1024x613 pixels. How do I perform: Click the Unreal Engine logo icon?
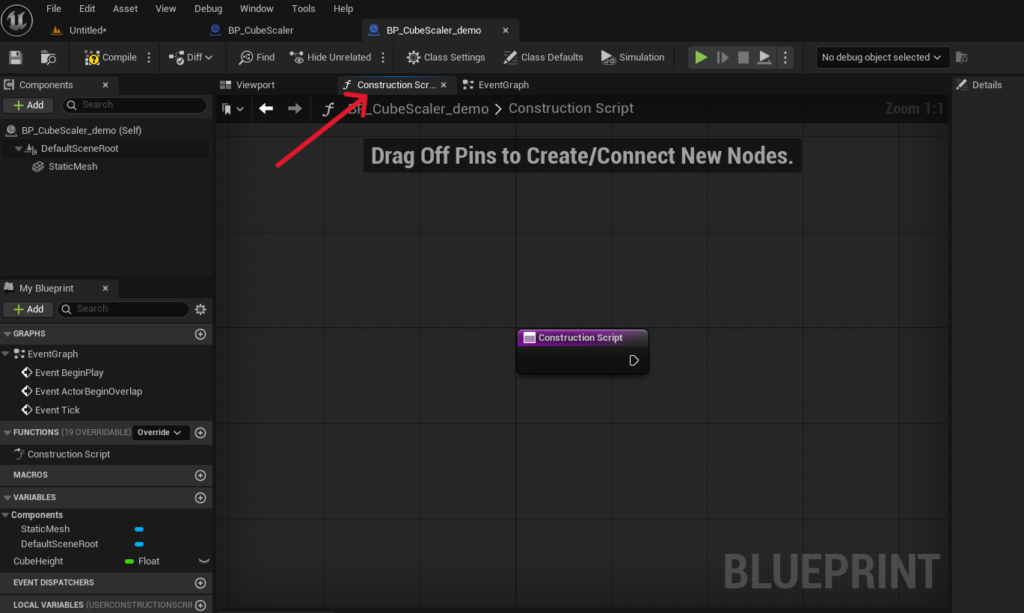point(18,19)
